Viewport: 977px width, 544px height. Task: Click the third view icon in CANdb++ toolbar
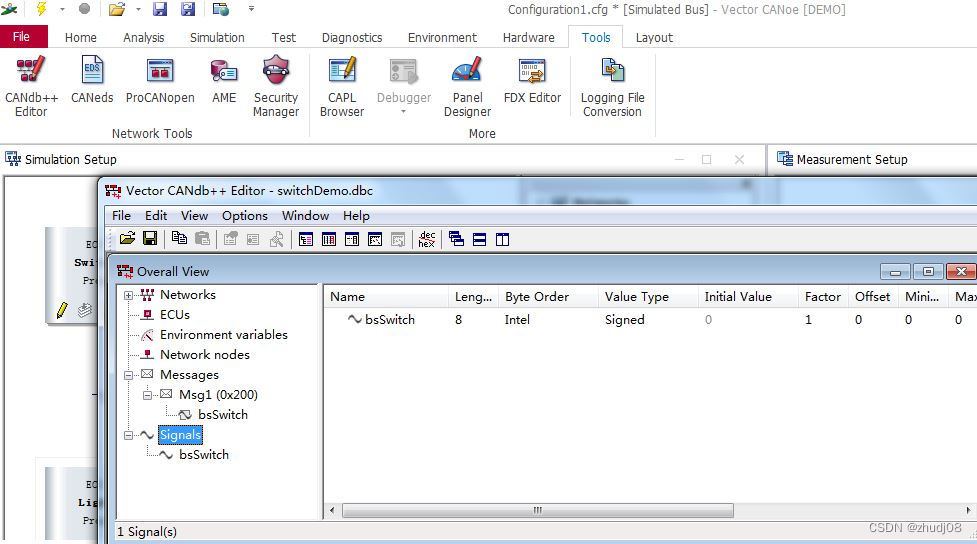pos(351,239)
